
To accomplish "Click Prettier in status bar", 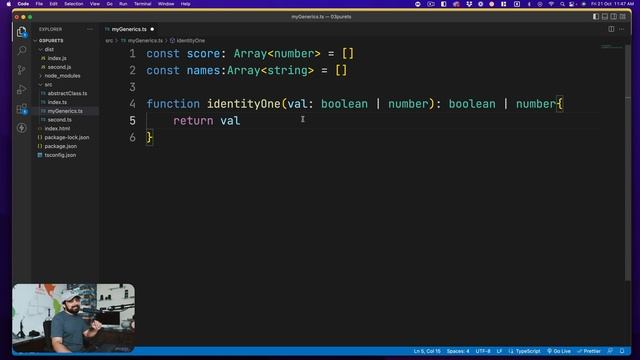I will tap(589, 351).
